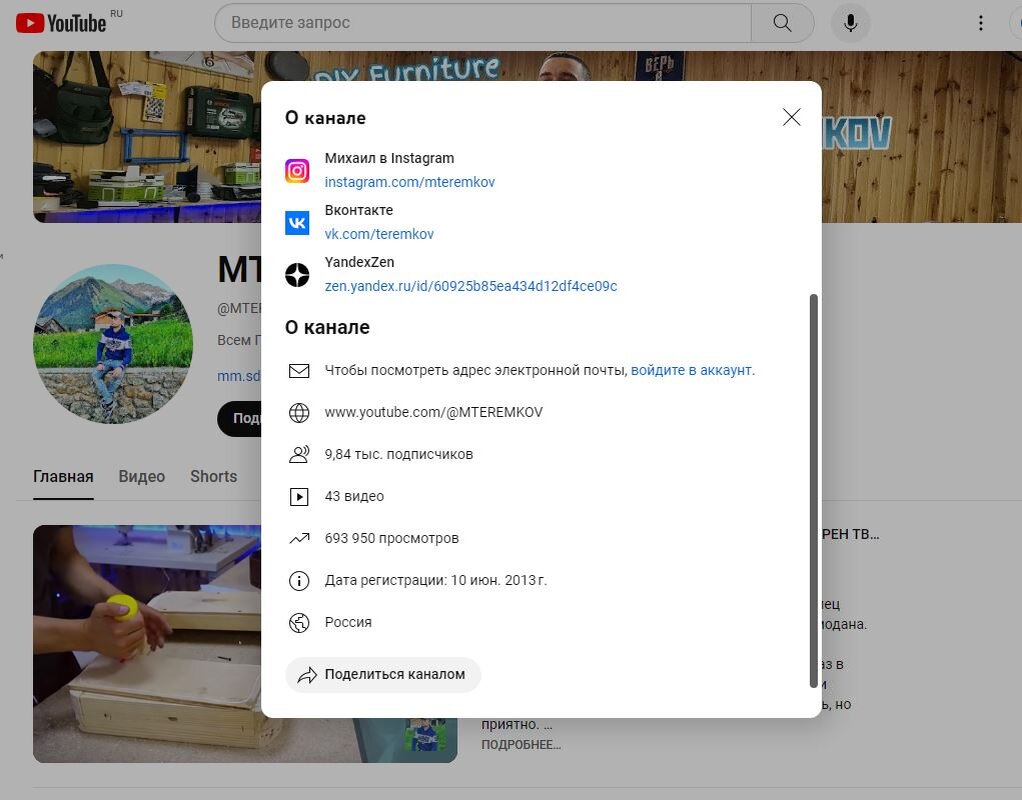Click 'Поделиться каналом' share button
Screen dimensions: 1022x800
click(x=383, y=674)
